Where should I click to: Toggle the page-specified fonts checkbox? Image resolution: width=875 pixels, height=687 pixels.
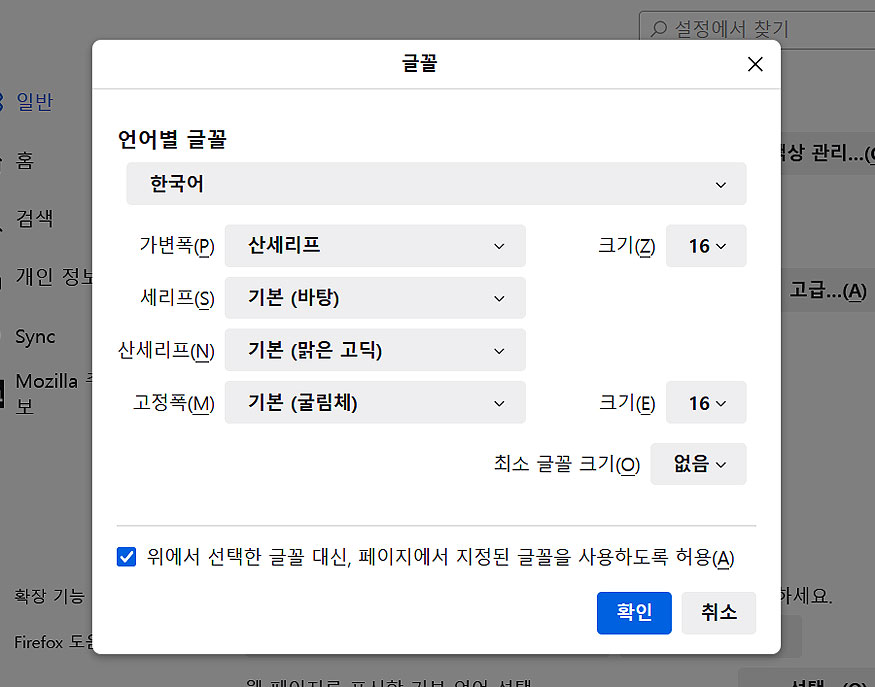click(x=126, y=557)
